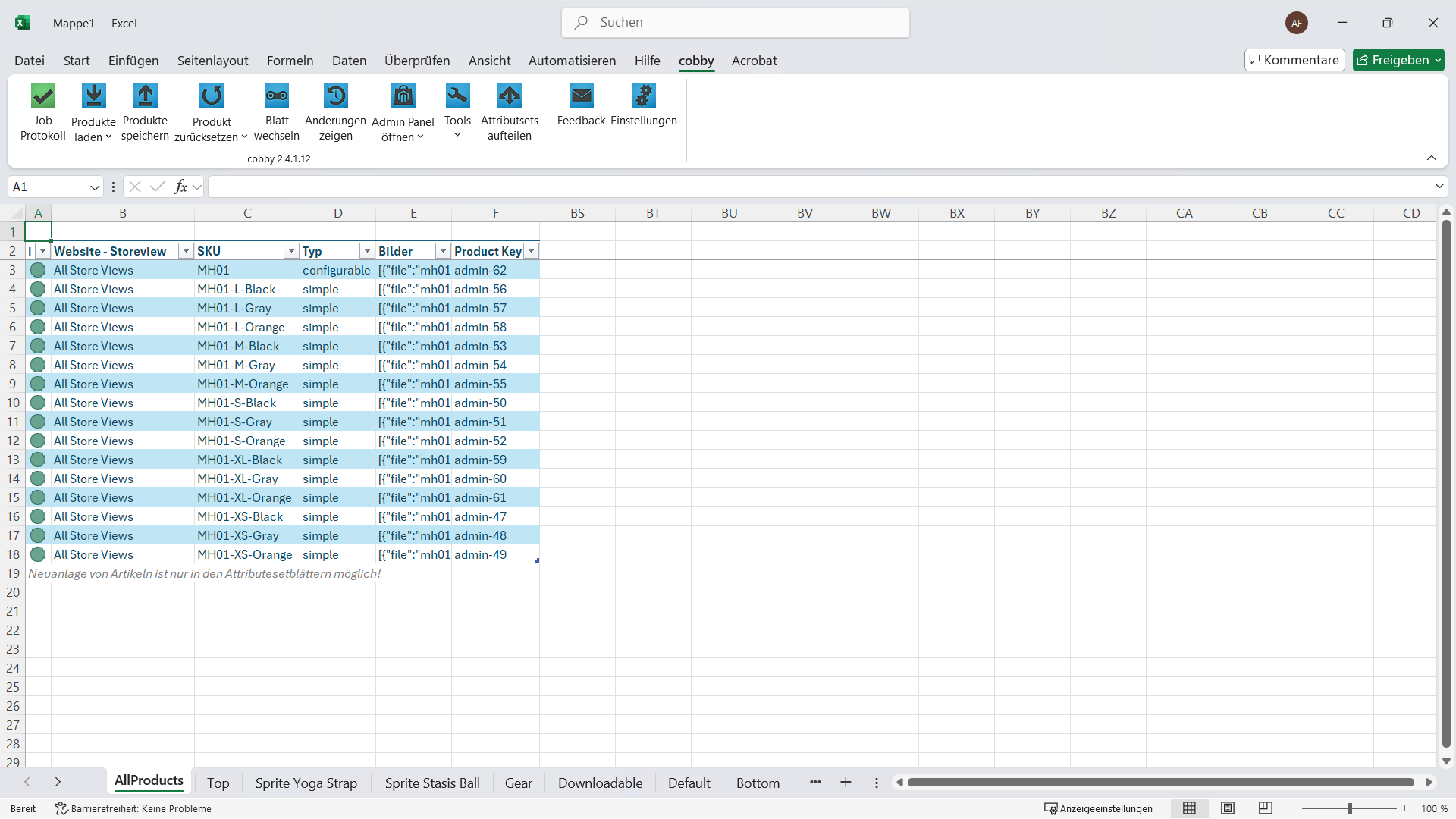Switch to page break preview view
Screen dimensions: 1456x819
click(x=1266, y=808)
